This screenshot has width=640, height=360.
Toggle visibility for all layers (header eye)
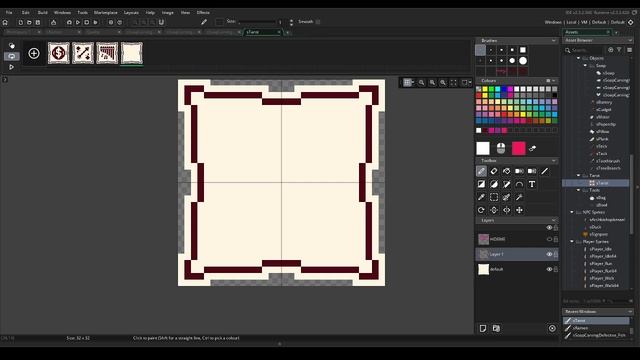[x=549, y=228]
